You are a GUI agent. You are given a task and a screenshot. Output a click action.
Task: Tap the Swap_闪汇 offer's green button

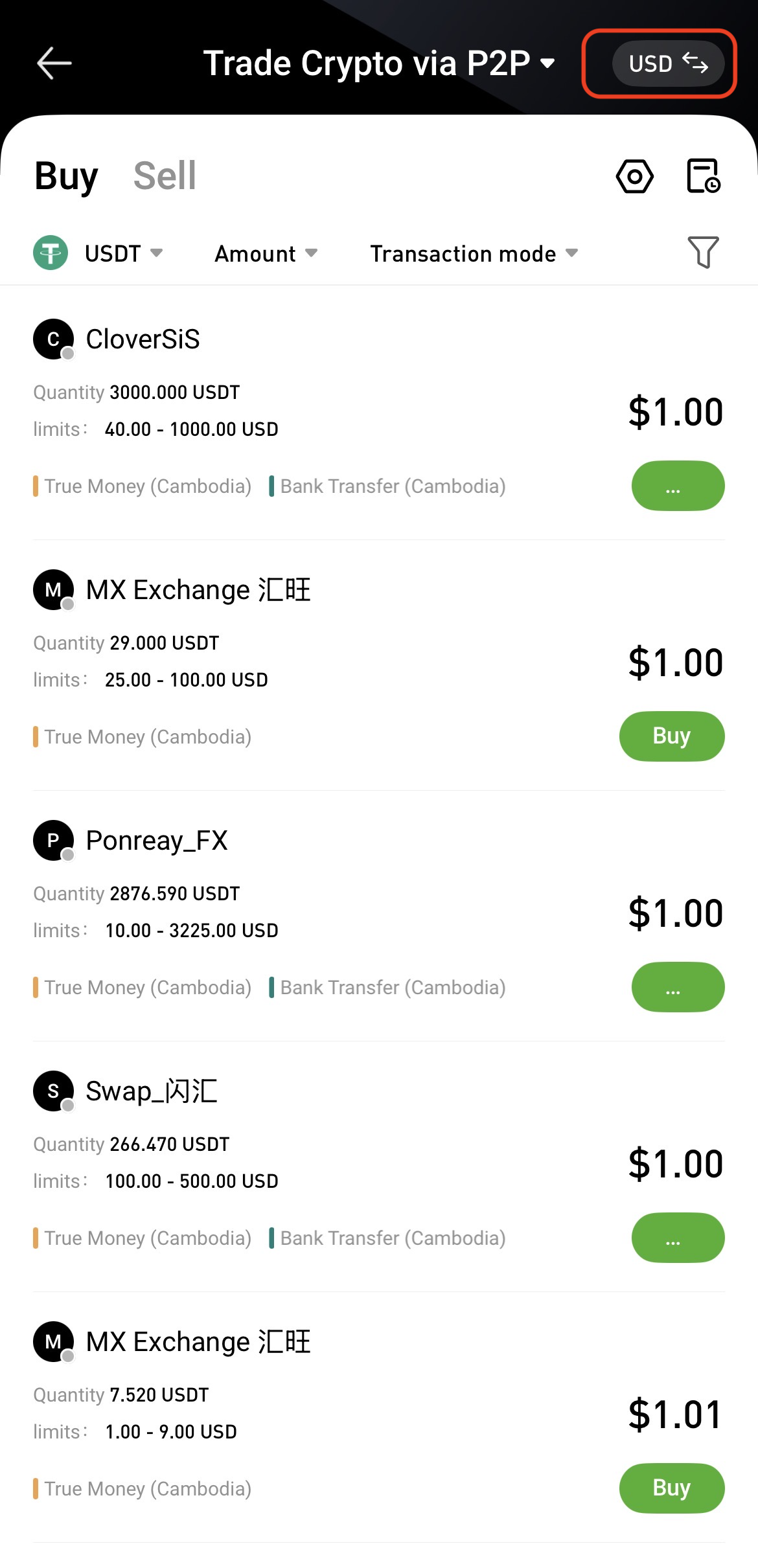677,1238
